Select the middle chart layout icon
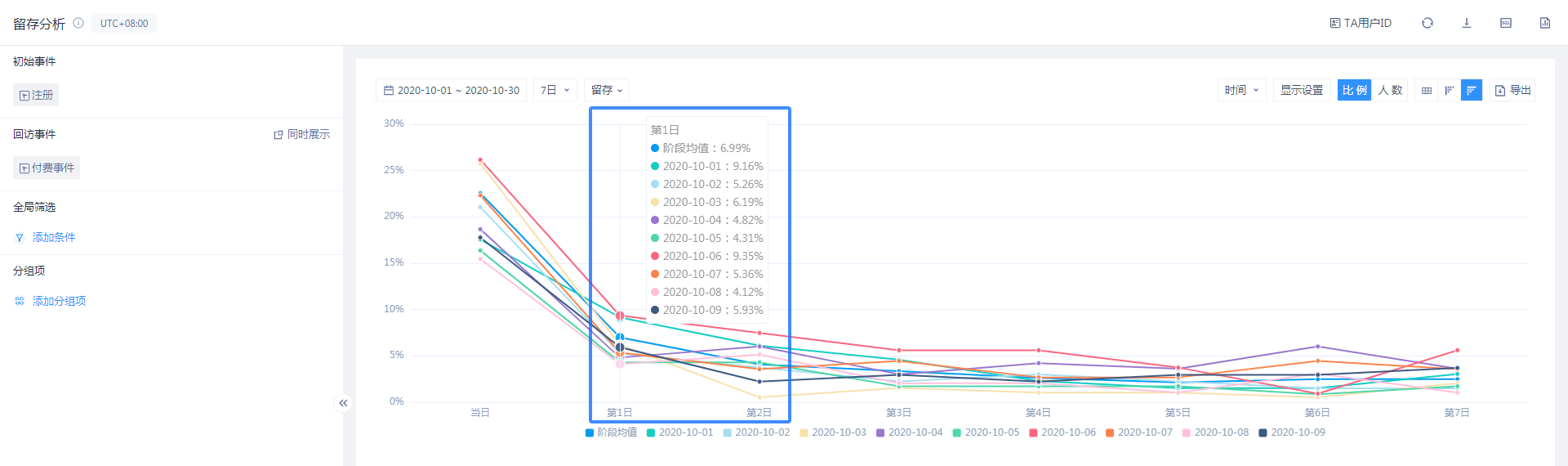1568x466 pixels. tap(1449, 90)
